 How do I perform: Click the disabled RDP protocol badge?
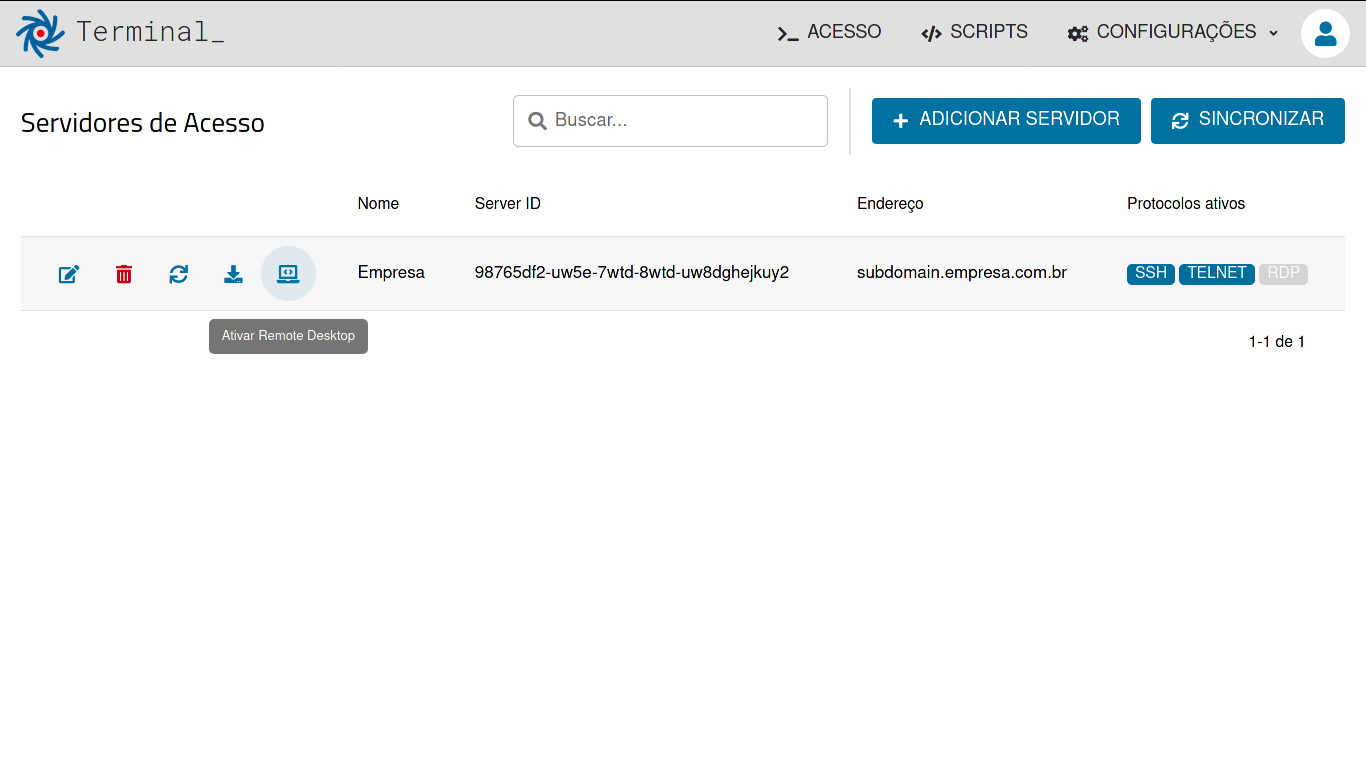pos(1284,274)
